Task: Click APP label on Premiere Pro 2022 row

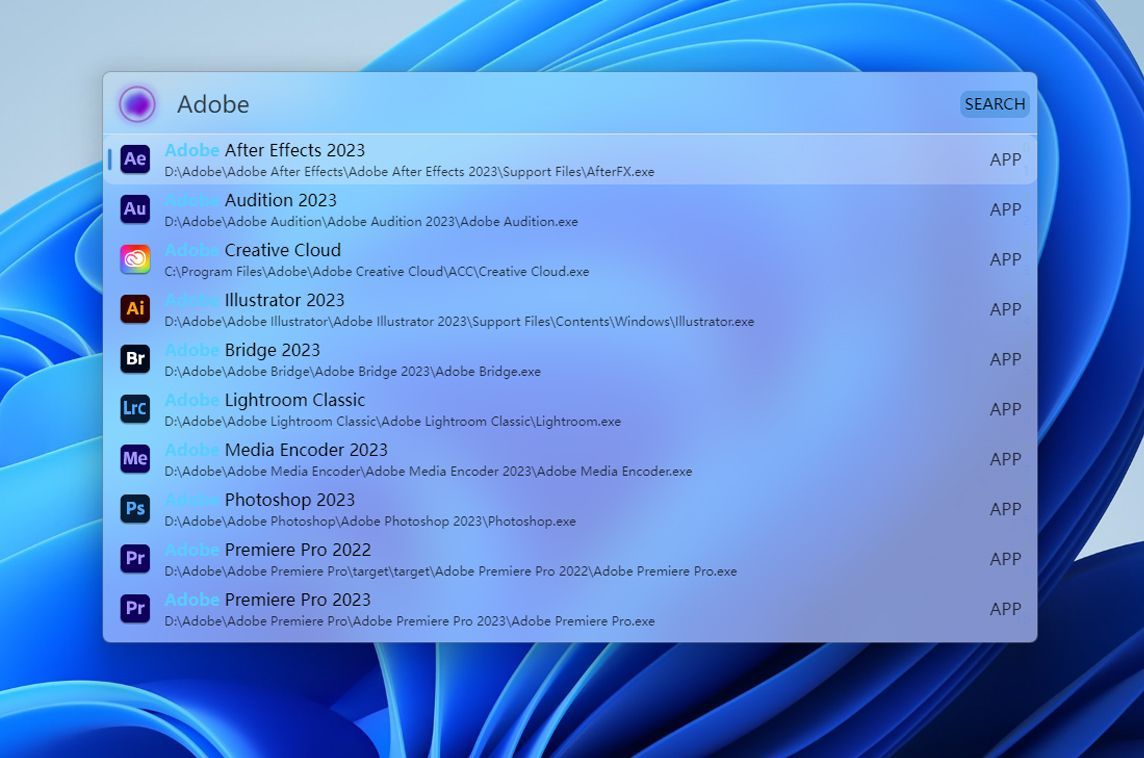Action: (x=1005, y=559)
